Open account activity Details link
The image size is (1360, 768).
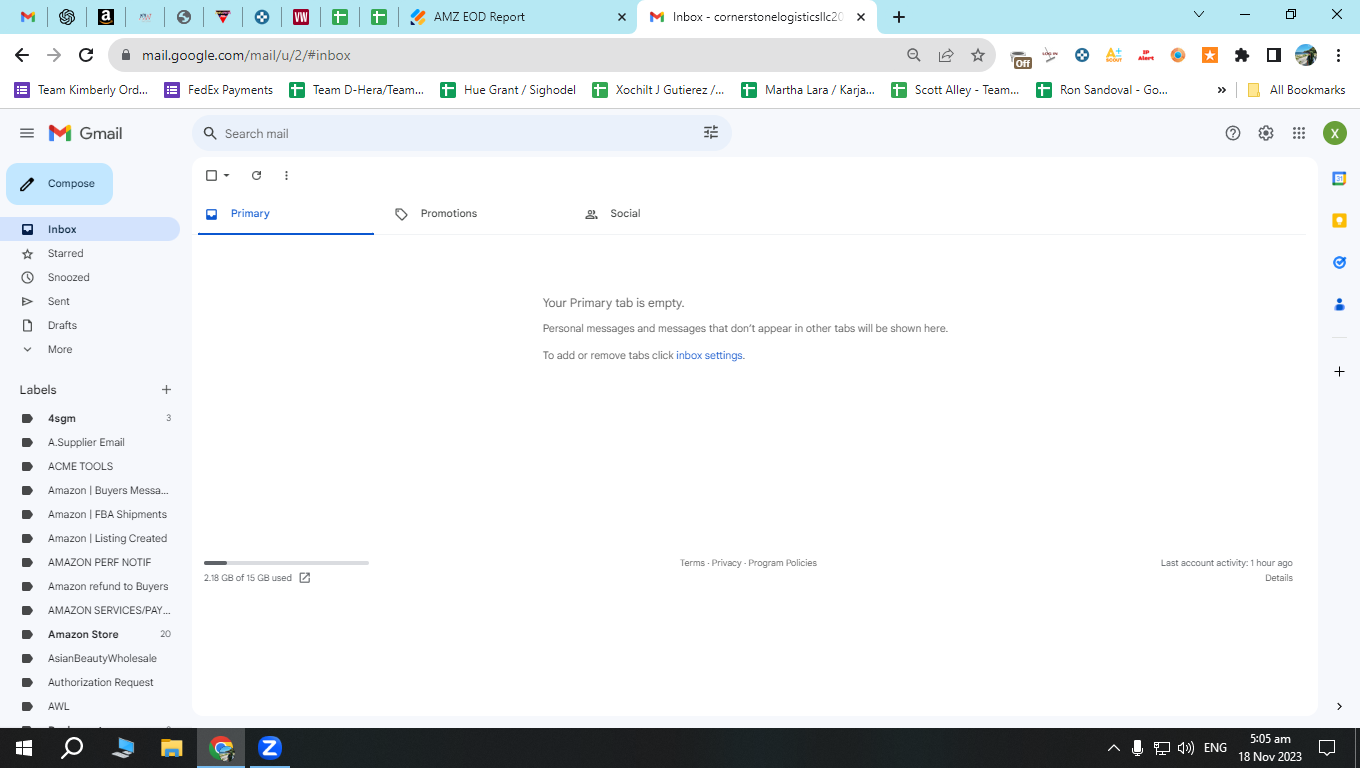[1279, 578]
